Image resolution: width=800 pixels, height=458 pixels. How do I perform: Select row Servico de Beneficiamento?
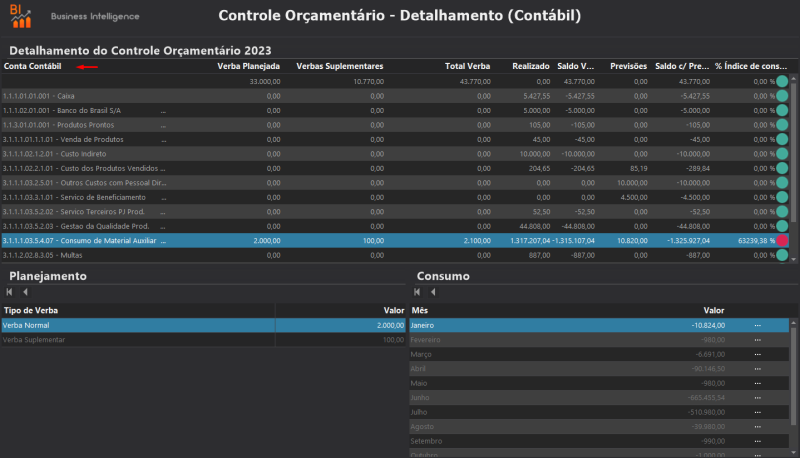point(395,197)
